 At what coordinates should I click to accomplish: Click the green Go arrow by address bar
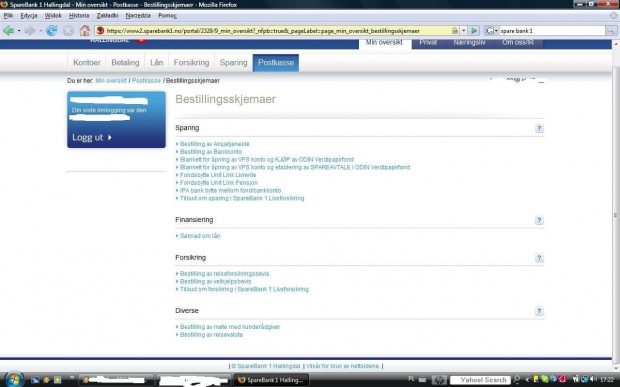[x=474, y=30]
